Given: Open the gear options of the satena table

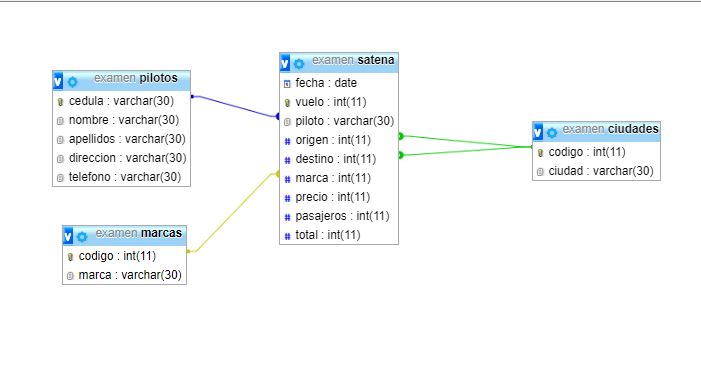Looking at the screenshot, I should 299,63.
